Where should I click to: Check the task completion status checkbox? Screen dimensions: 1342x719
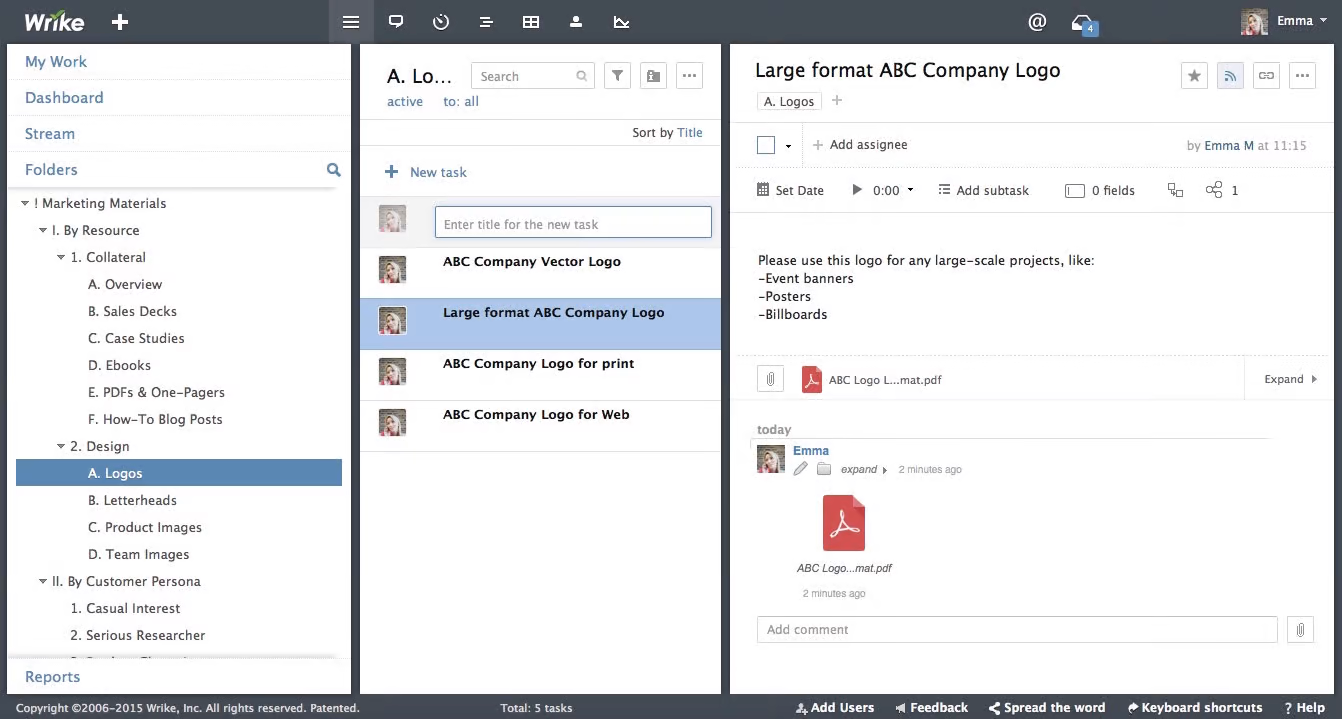pos(766,145)
